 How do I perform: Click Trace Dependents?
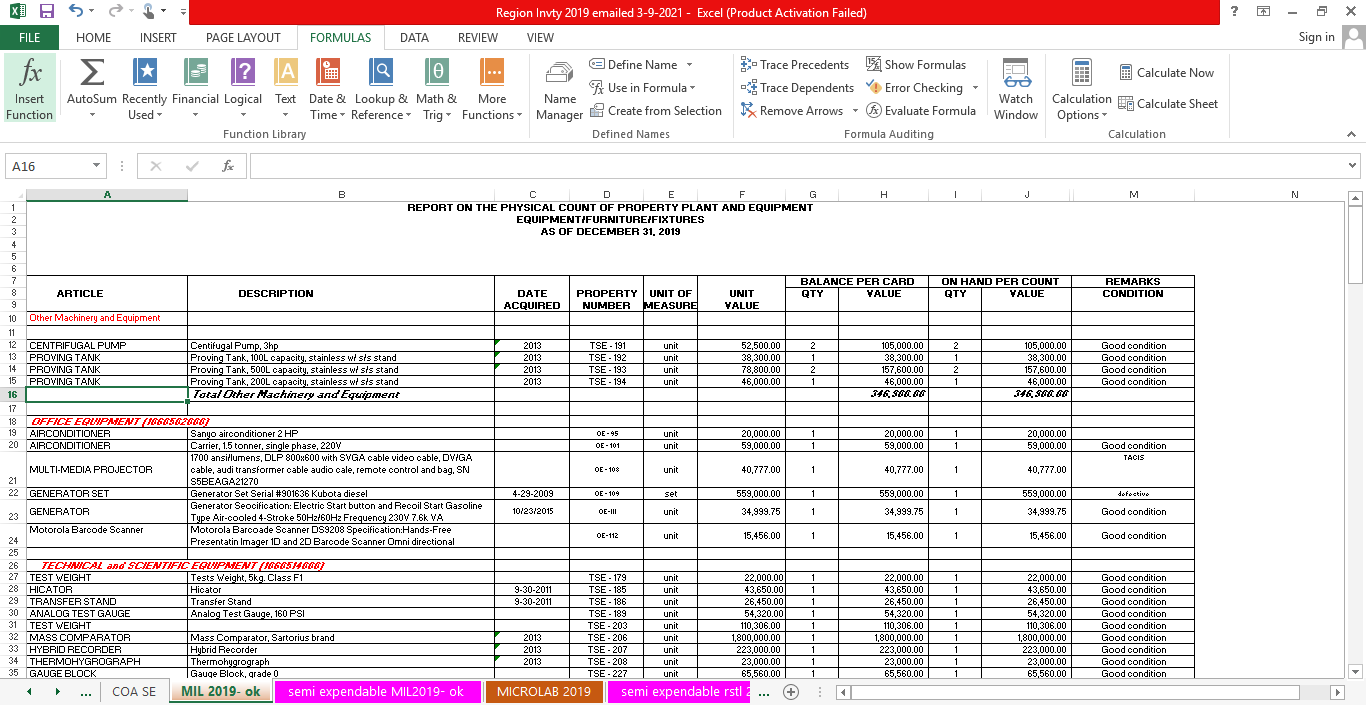[x=797, y=87]
